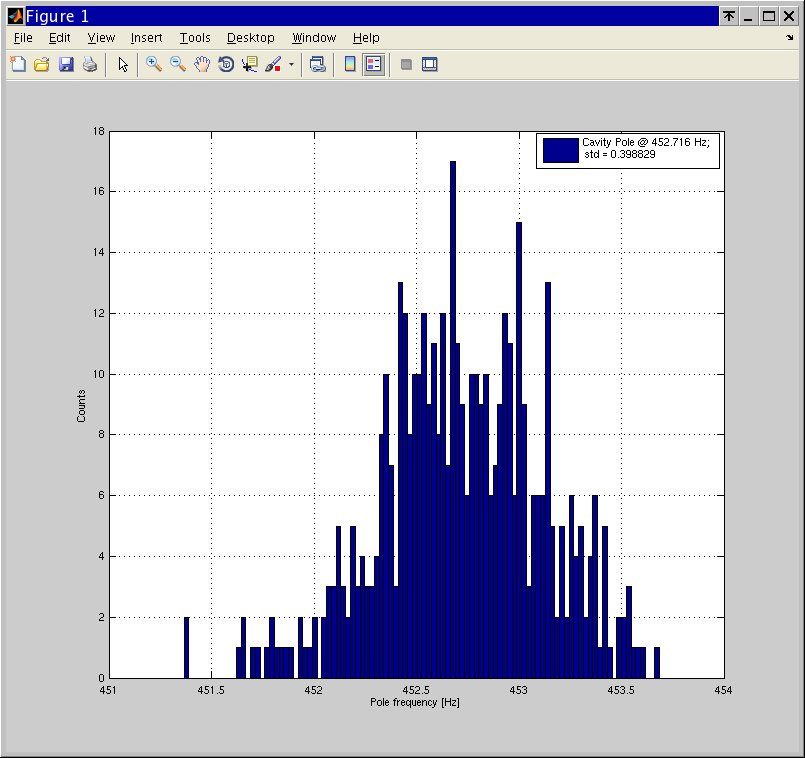Viewport: 805px width, 758px height.
Task: Select the Brush data tool
Action: click(273, 64)
